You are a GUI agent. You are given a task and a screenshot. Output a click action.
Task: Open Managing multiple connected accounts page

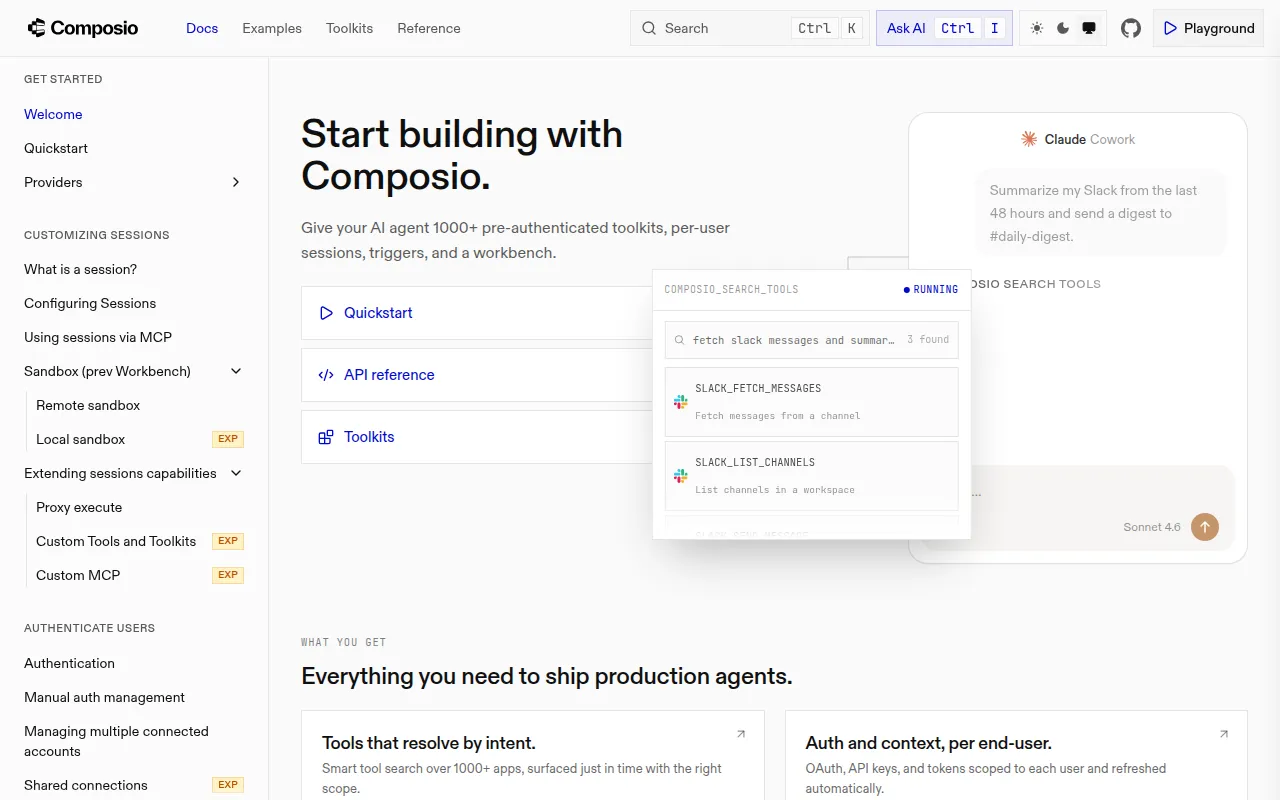point(116,741)
